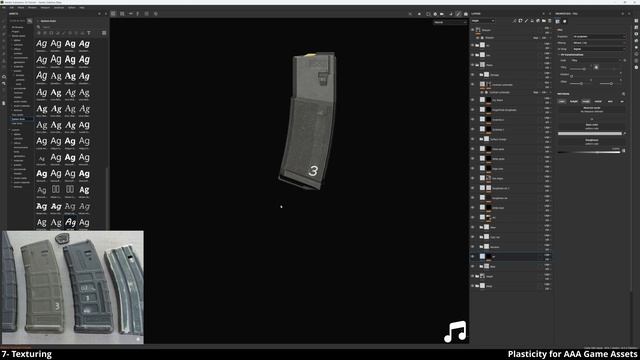Open the UV Wrap dropdown
This screenshot has height=360, width=640.
(598, 49)
